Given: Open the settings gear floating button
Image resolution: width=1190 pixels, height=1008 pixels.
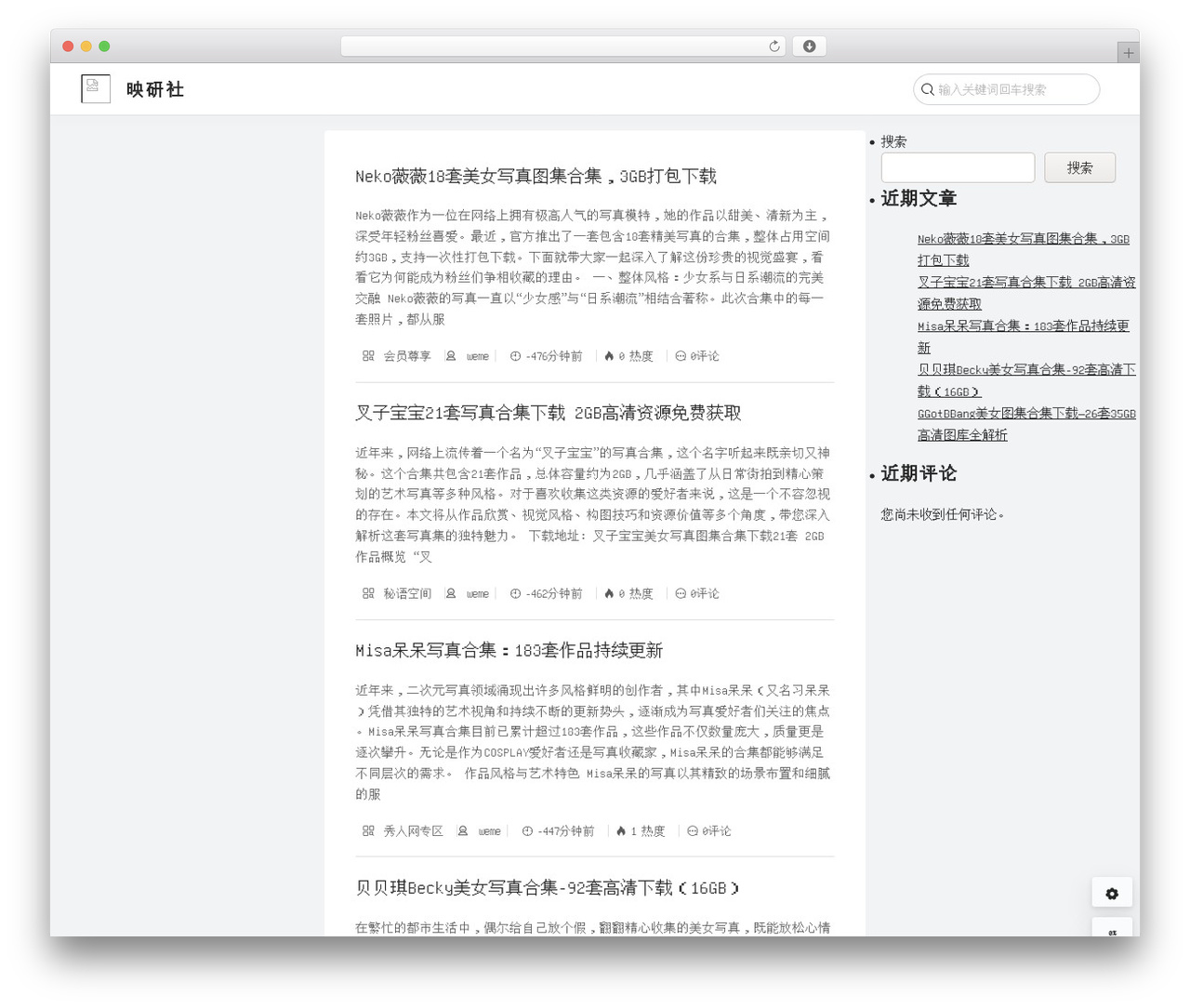Looking at the screenshot, I should pyautogui.click(x=1112, y=894).
